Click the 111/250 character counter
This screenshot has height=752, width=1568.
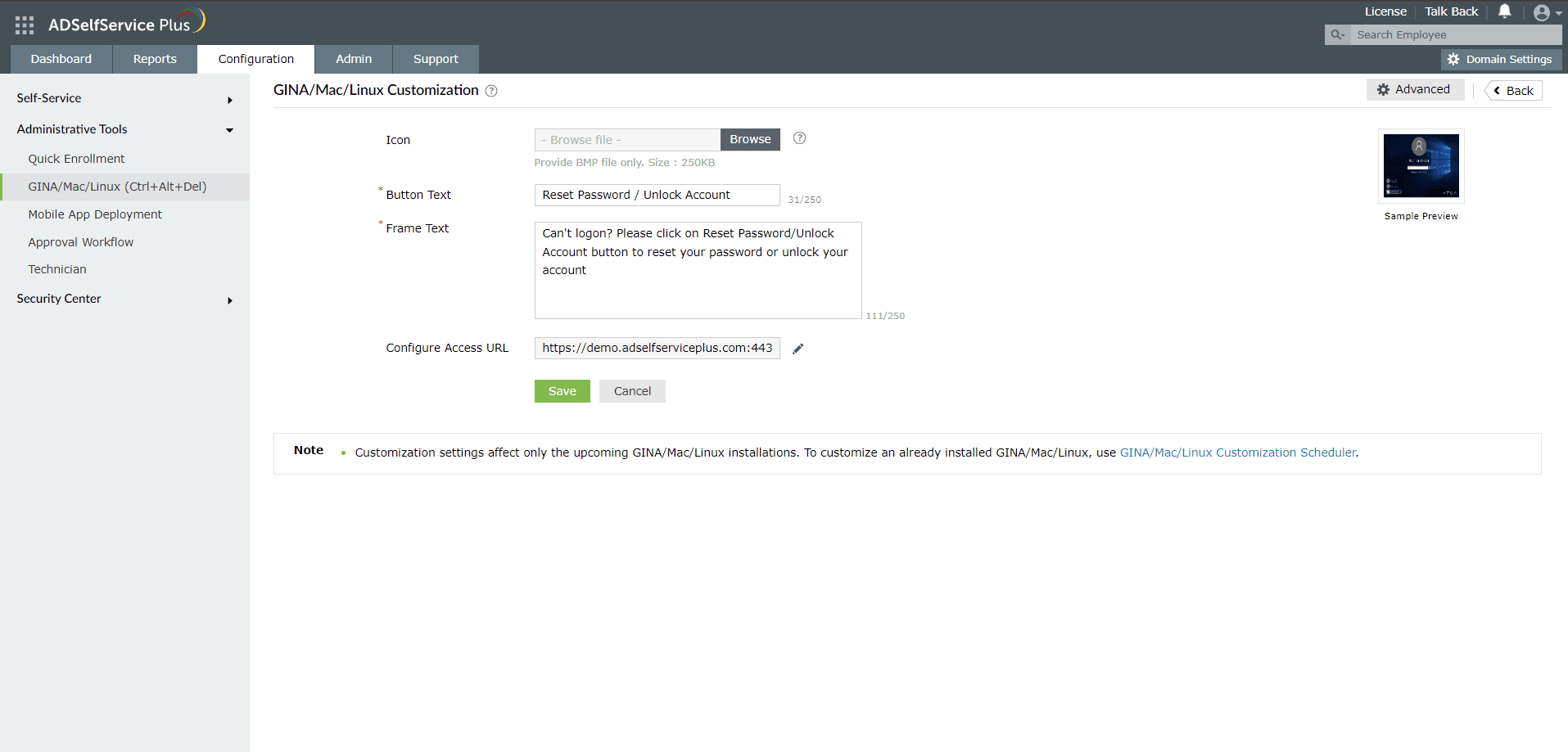coord(886,316)
